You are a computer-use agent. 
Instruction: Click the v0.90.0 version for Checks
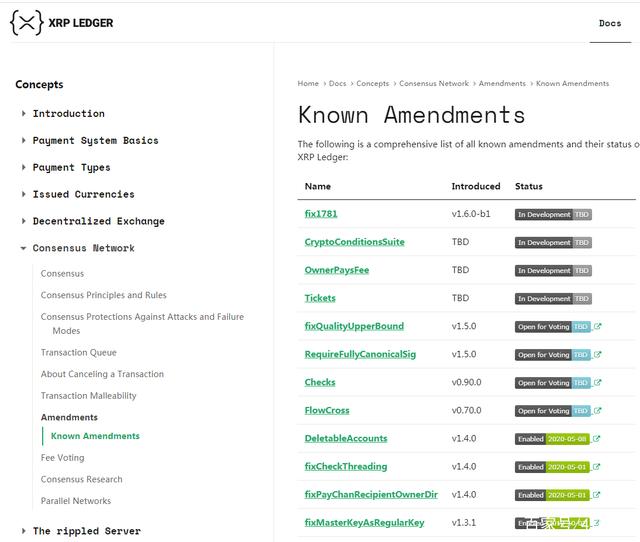(466, 383)
